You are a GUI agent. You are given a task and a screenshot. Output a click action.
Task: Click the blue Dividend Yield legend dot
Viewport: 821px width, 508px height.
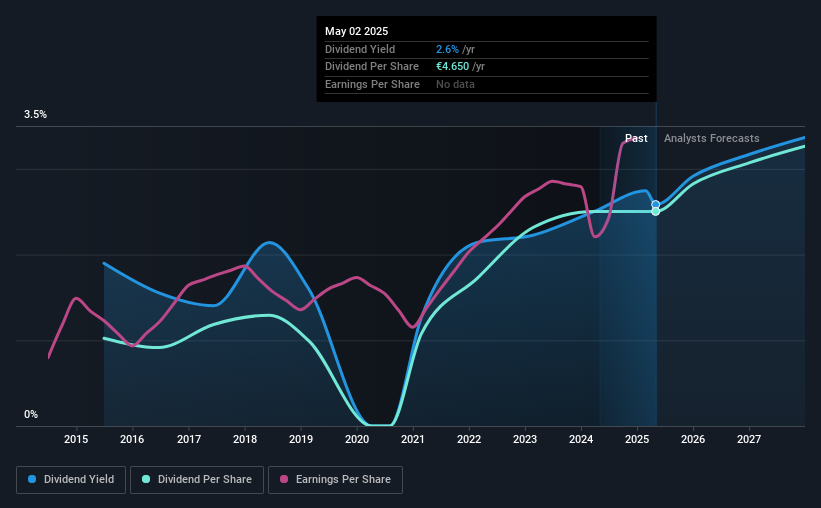pos(32,479)
